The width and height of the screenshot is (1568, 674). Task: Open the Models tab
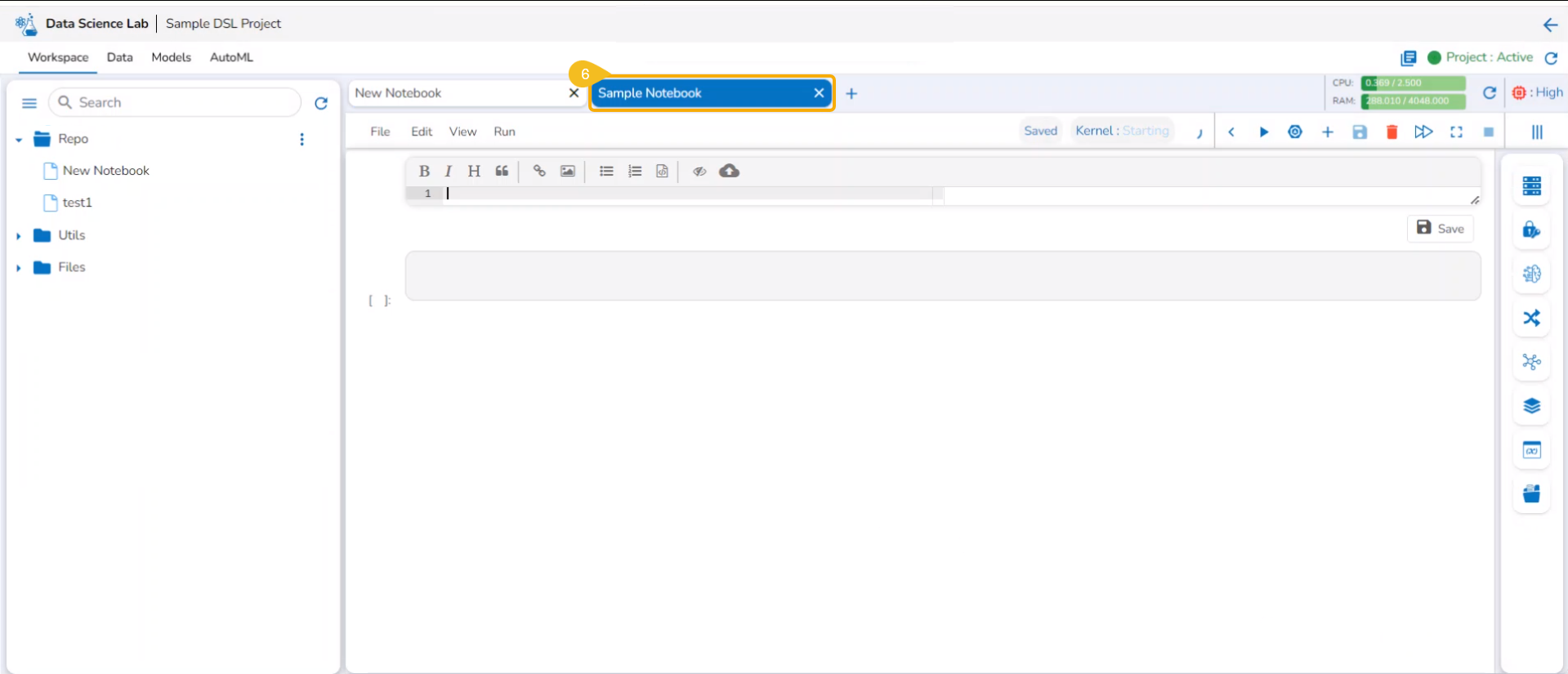pyautogui.click(x=171, y=57)
